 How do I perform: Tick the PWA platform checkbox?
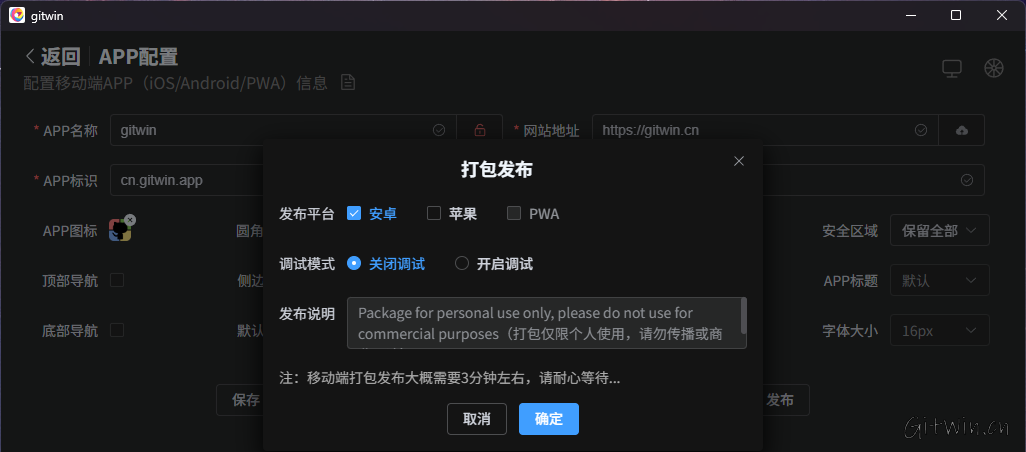click(514, 213)
